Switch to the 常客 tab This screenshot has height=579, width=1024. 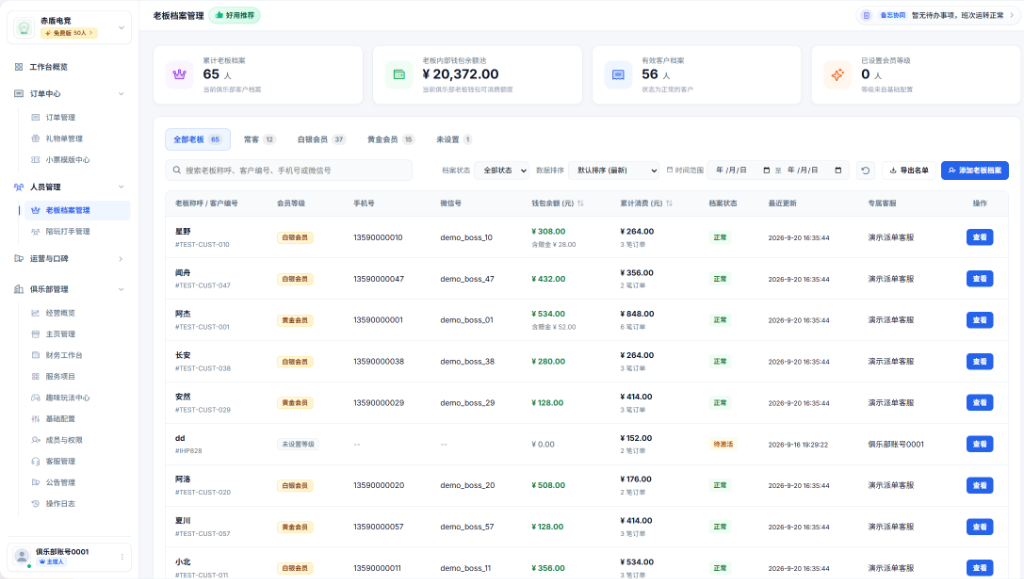pos(259,139)
